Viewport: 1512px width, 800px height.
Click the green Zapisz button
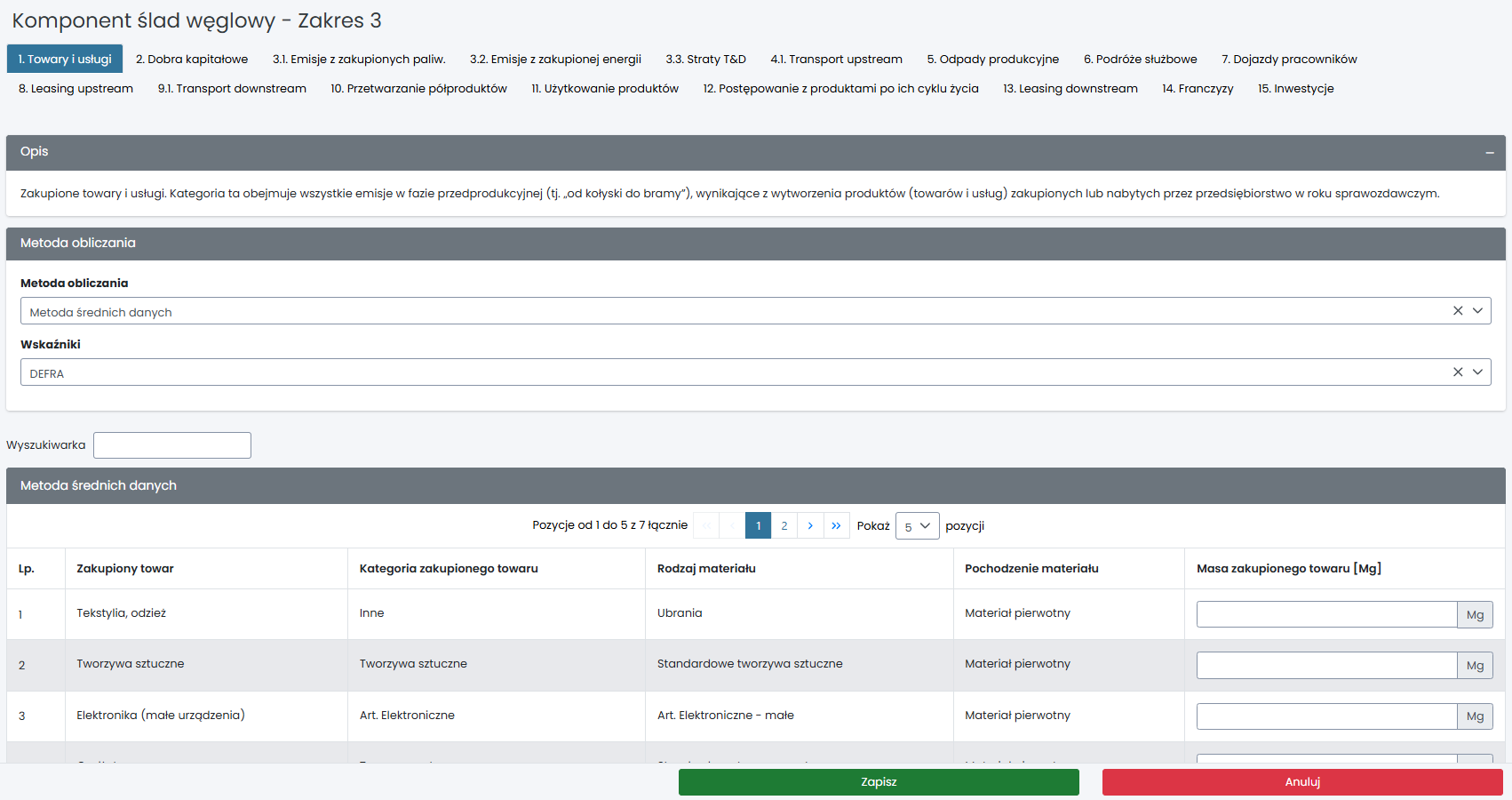click(878, 782)
